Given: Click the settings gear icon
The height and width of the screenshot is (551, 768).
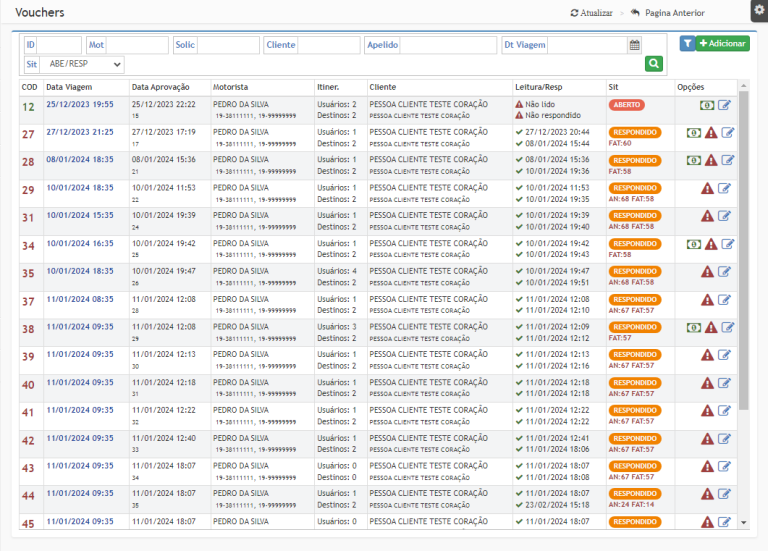Looking at the screenshot, I should pos(758,9).
